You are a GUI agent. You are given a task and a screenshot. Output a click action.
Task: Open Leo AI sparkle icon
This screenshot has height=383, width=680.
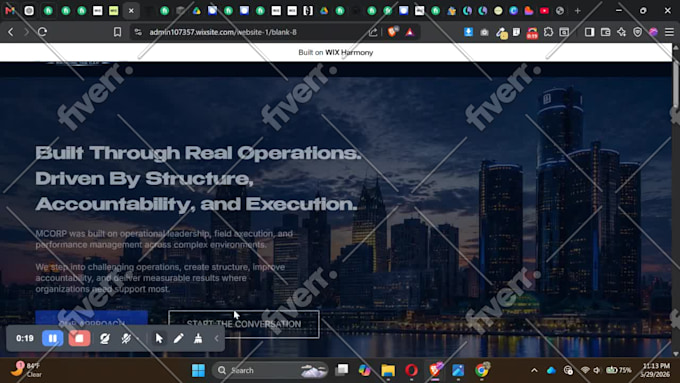point(621,32)
